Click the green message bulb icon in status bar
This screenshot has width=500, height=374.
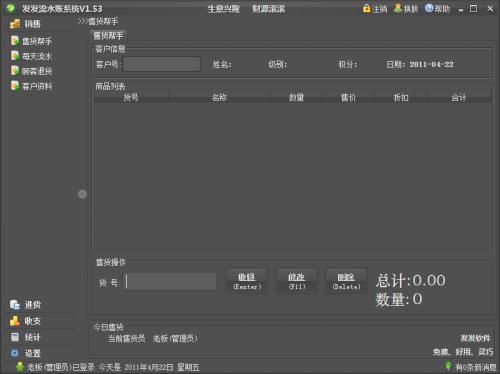(x=449, y=366)
